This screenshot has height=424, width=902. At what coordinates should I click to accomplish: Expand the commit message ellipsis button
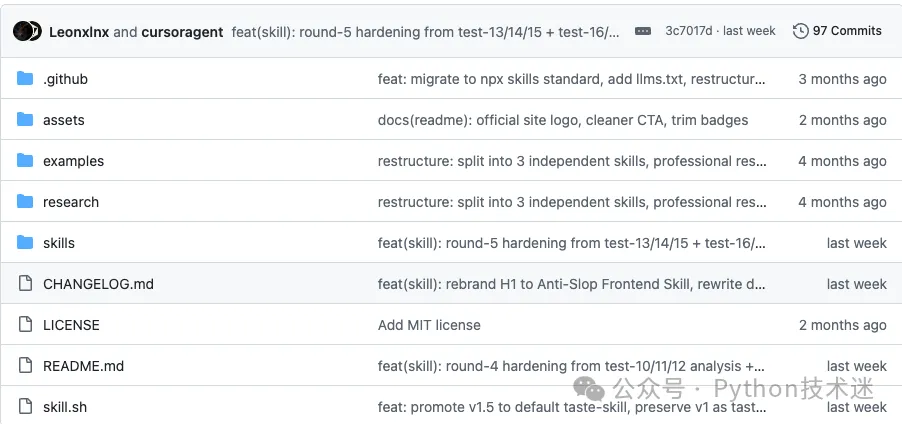[643, 32]
